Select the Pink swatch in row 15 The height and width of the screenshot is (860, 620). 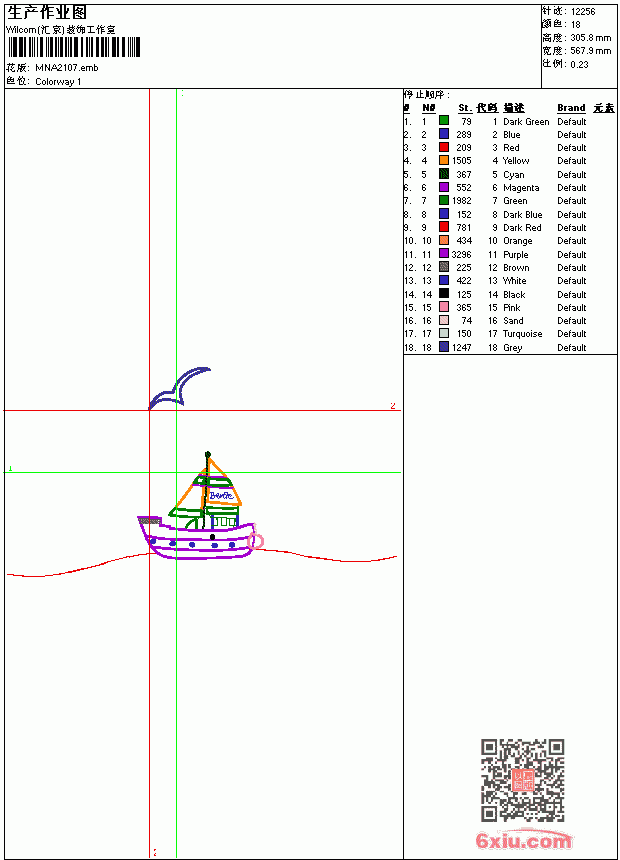coord(444,307)
